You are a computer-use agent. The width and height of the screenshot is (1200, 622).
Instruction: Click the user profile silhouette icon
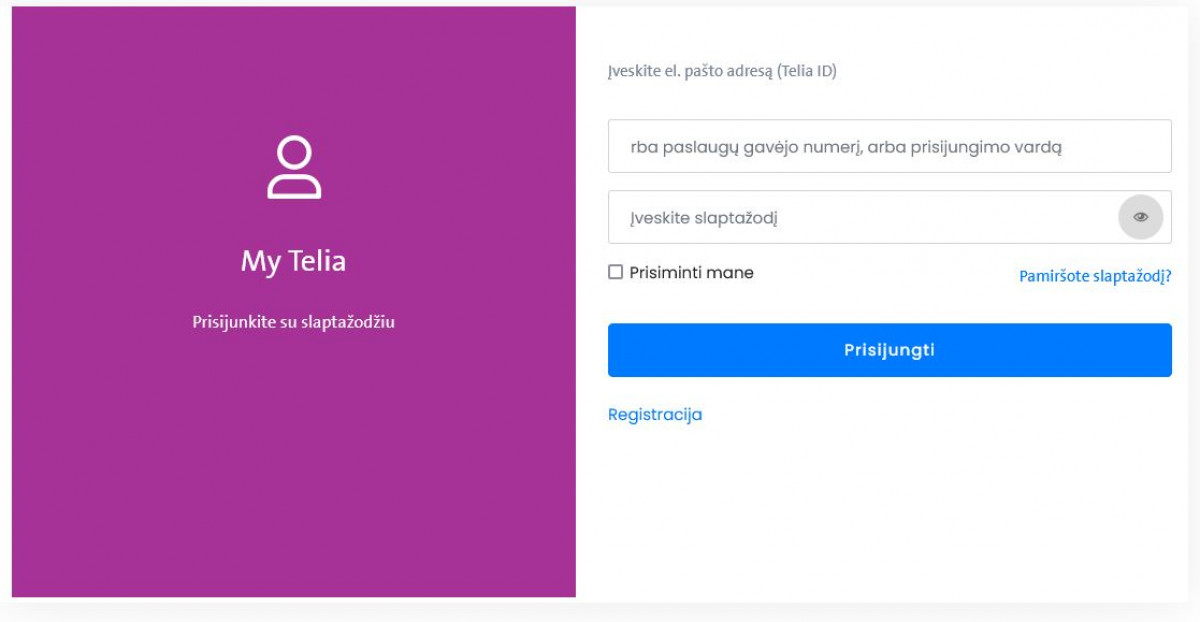click(294, 167)
